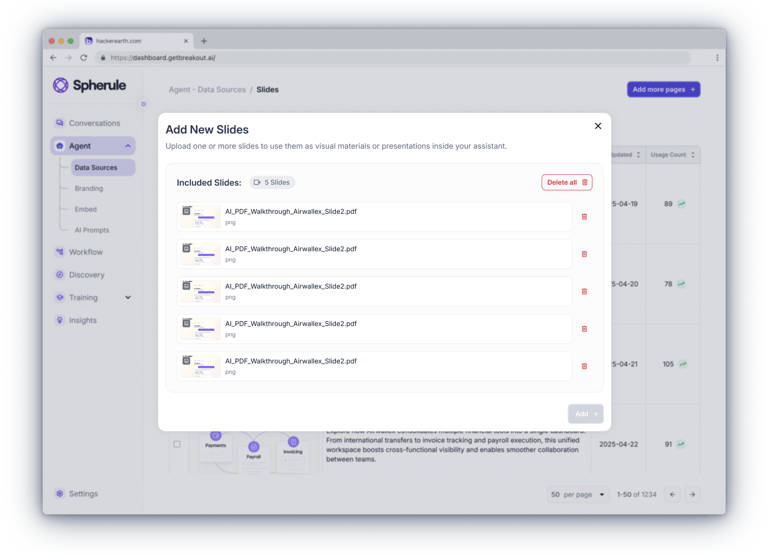This screenshot has height=553, width=768.
Task: Select Branding under Agent
Action: pos(89,189)
